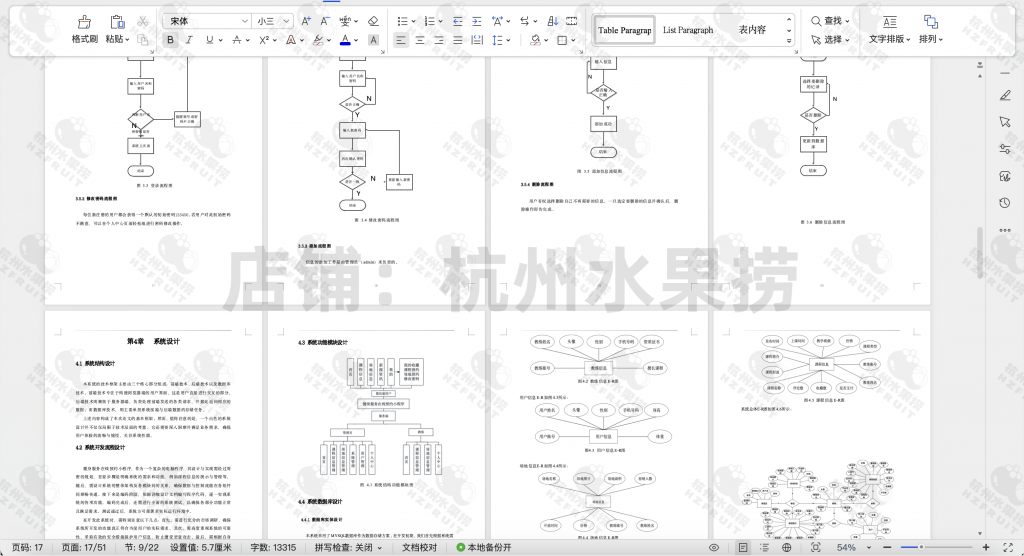Click the Chinese layout A icon
The height and width of the screenshot is (556, 1024).
pos(498,22)
